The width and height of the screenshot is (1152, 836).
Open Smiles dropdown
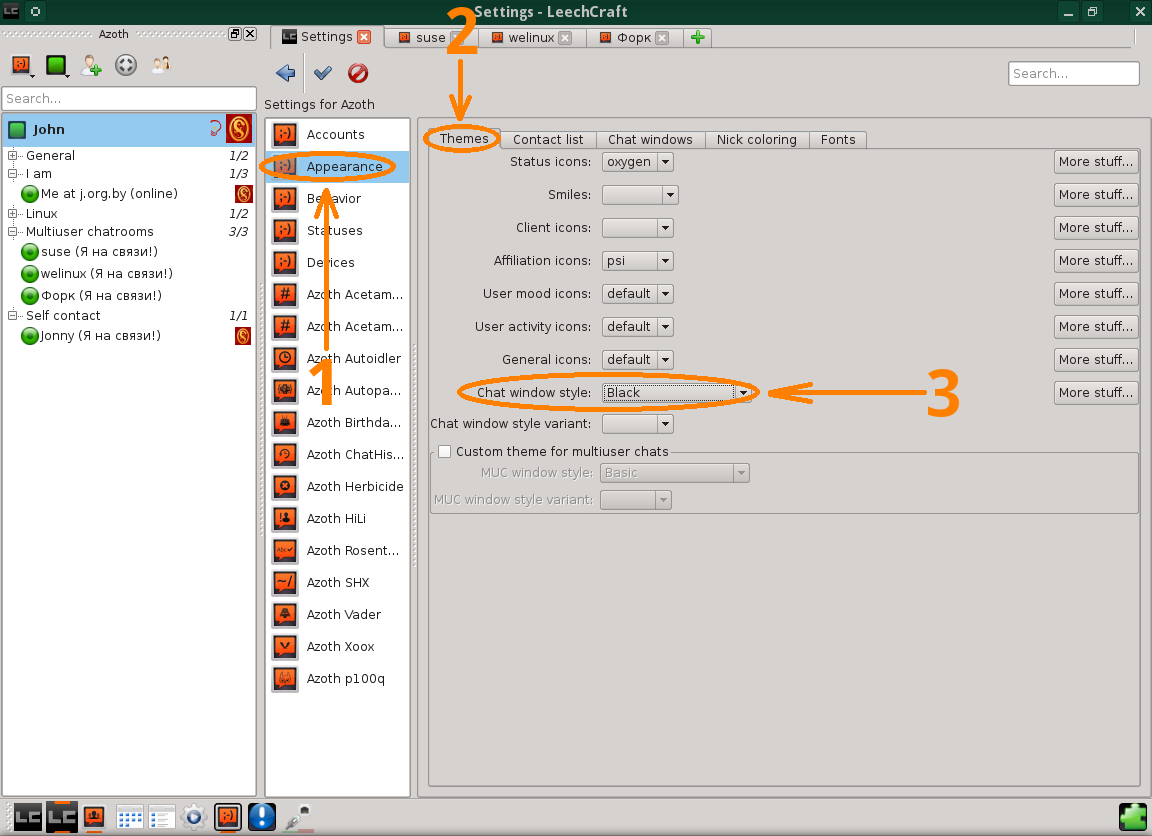pos(640,195)
